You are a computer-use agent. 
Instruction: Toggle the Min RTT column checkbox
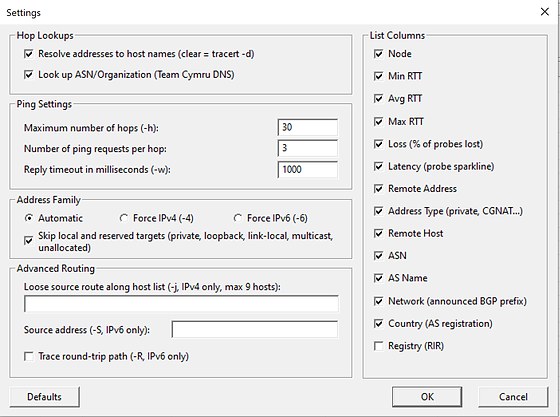coord(378,76)
